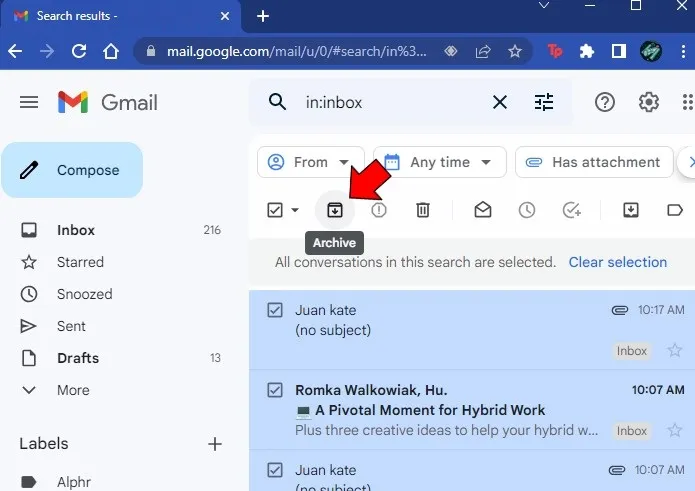Open the select-all checkbox dropdown arrow
This screenshot has height=491, width=695.
[295, 210]
